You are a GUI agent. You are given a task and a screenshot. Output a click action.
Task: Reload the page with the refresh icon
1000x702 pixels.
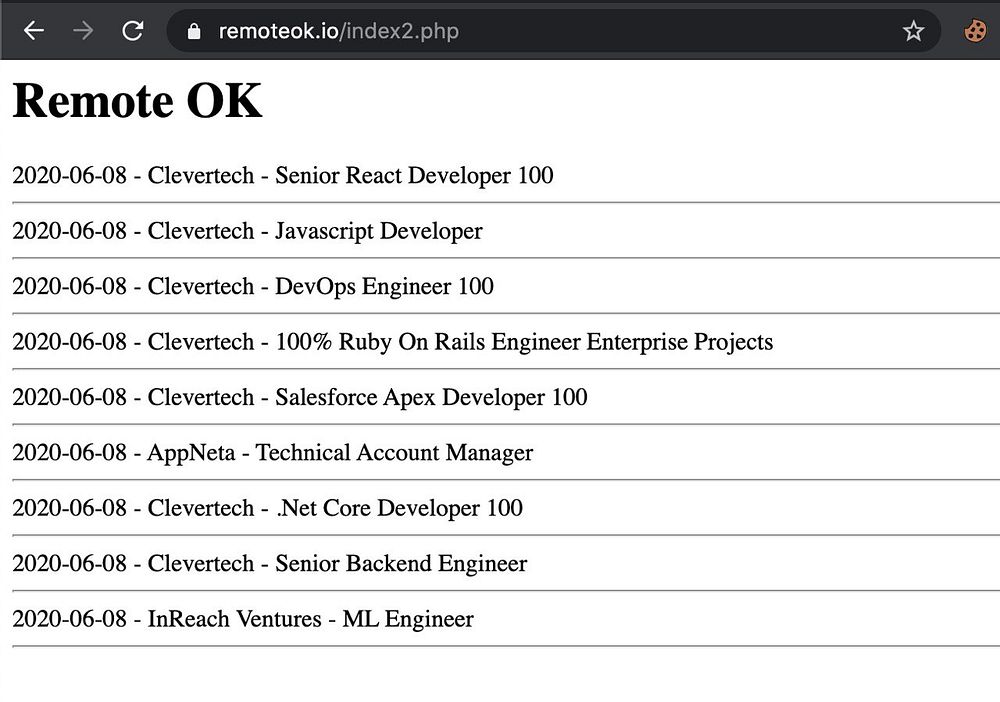133,31
